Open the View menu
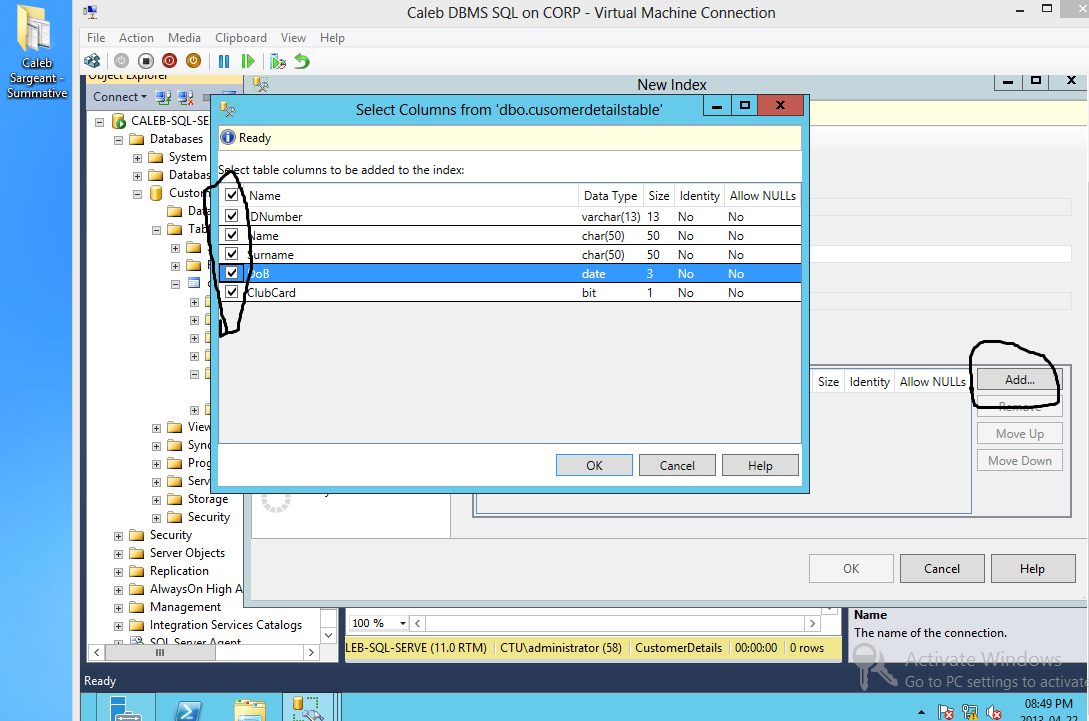Viewport: 1089px width, 721px height. point(293,38)
